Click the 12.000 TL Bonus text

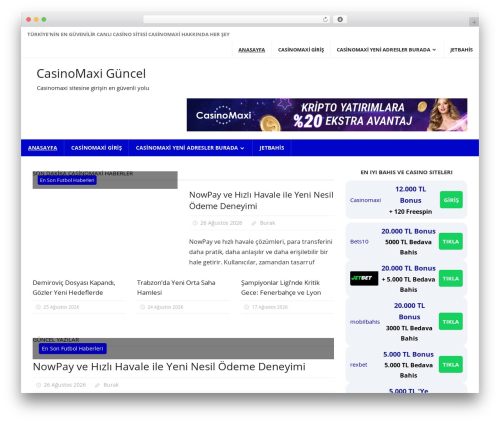point(411,195)
